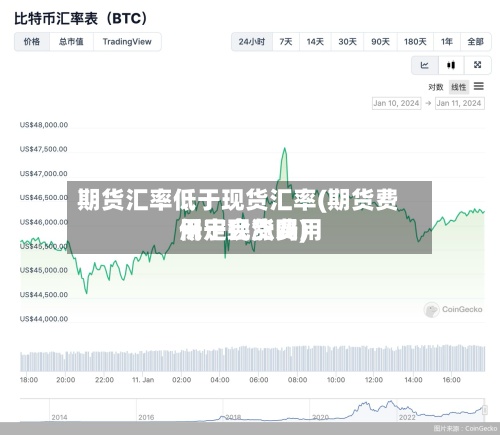This screenshot has width=500, height=435.
Task: Choose the 14天 time range
Action: point(315,42)
